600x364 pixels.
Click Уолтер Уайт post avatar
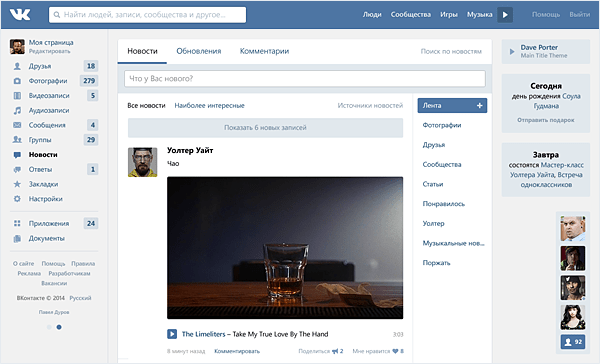142,162
